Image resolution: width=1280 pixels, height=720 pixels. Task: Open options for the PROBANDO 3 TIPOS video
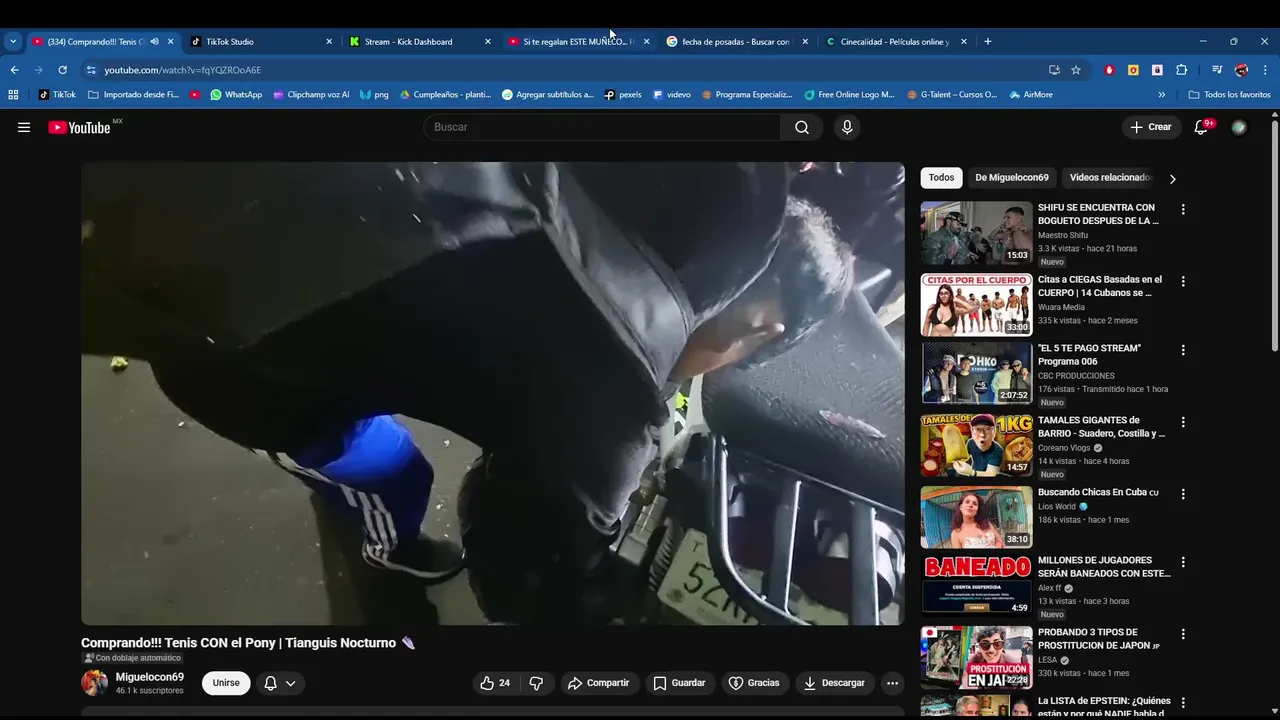coord(1183,634)
